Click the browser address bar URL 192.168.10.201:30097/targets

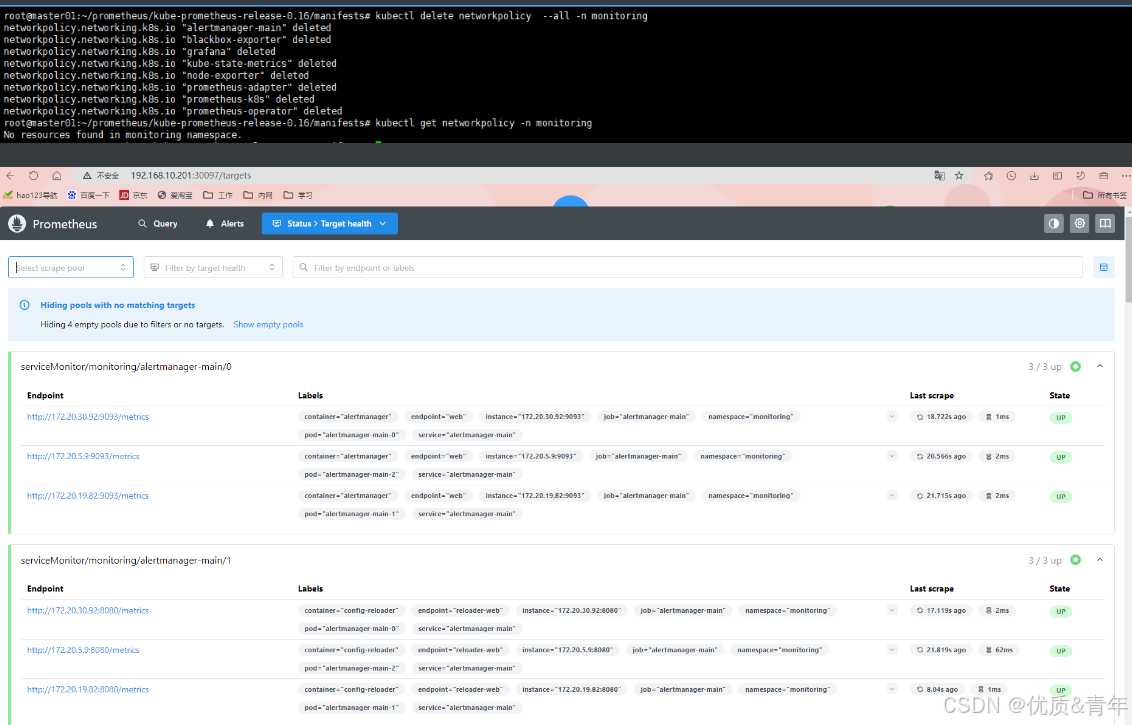(191, 175)
